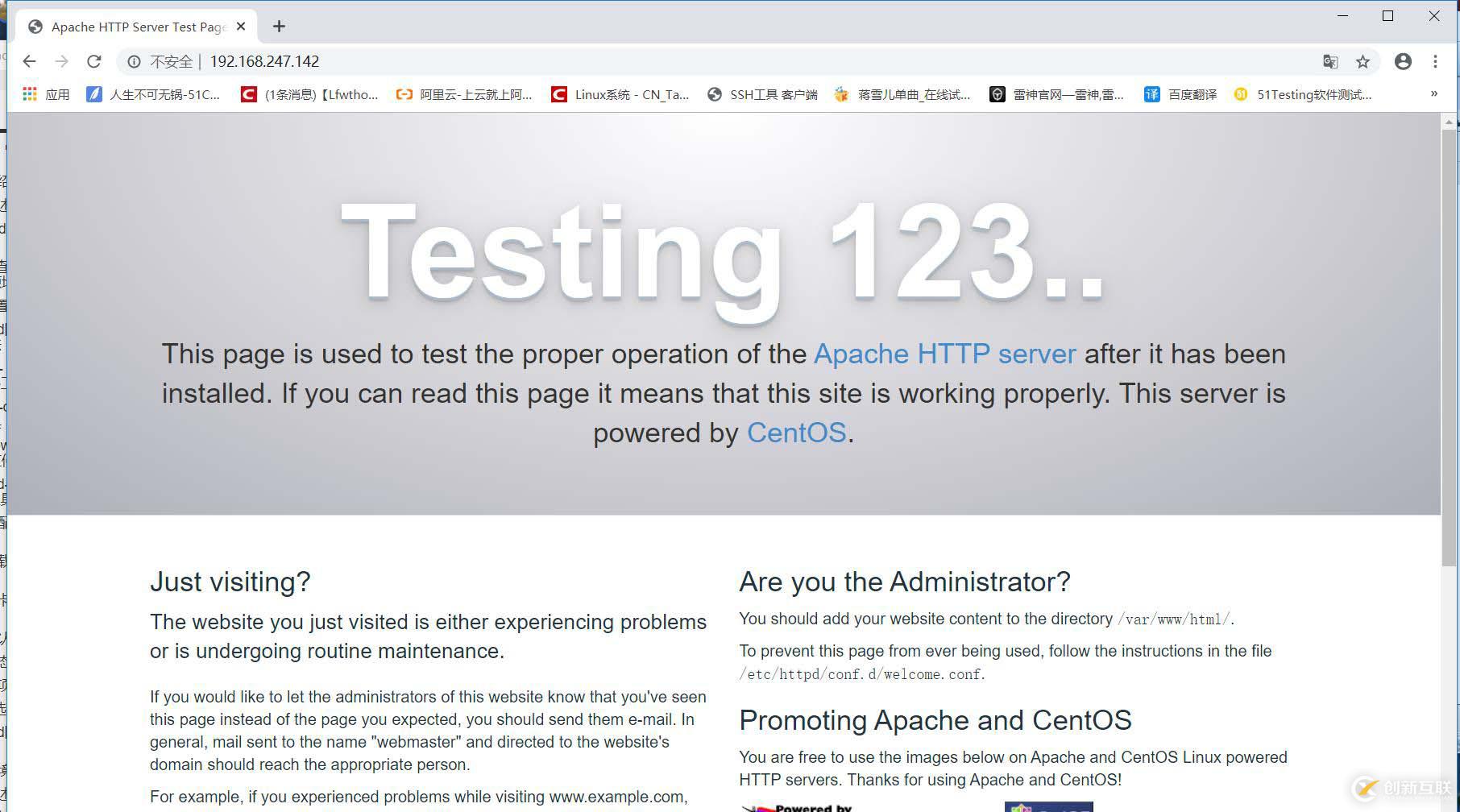Open the 蒋雪儿单曲_在线试... bookmark
1460x812 pixels.
(902, 94)
